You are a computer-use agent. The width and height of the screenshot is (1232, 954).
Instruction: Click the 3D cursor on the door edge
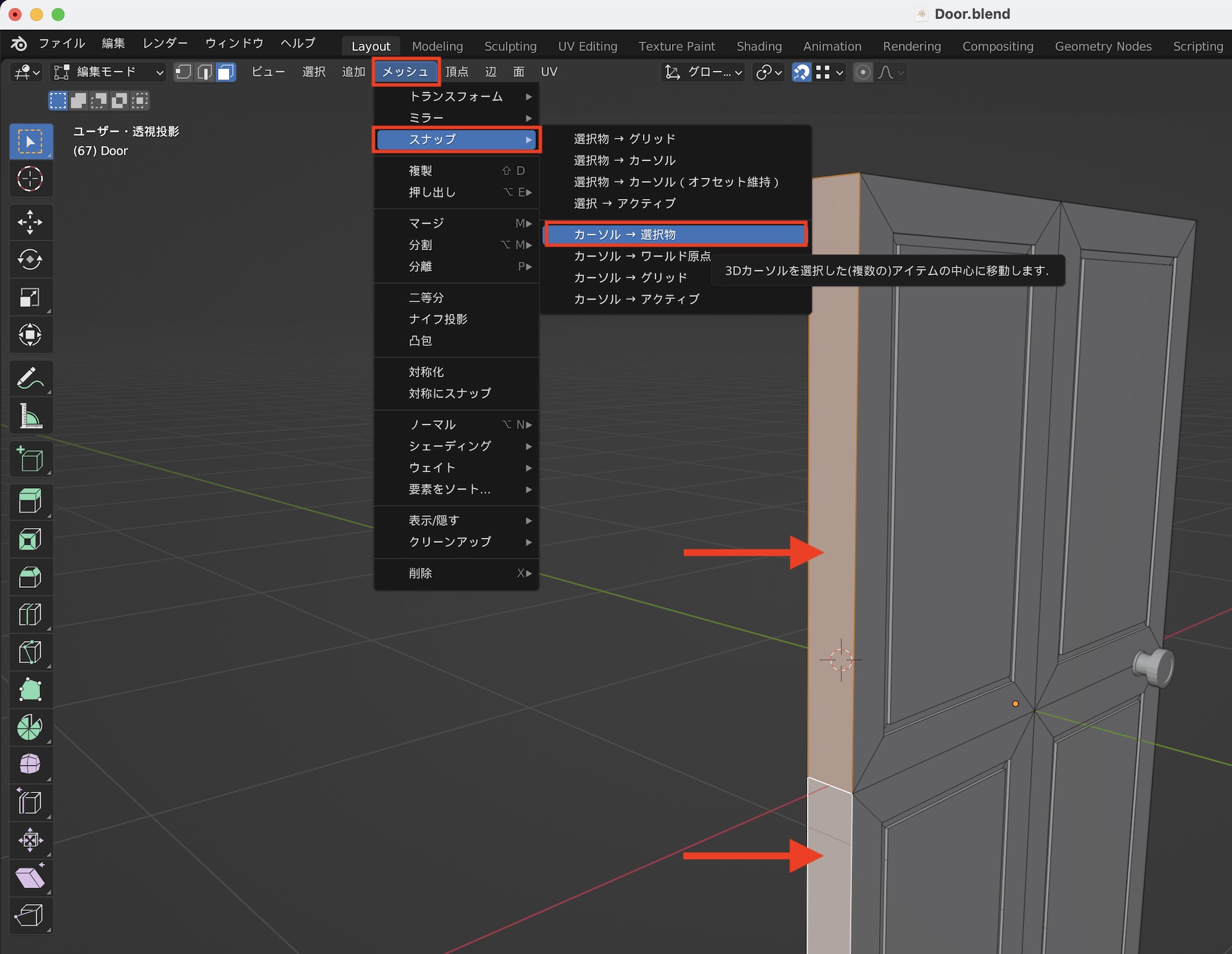pyautogui.click(x=841, y=660)
